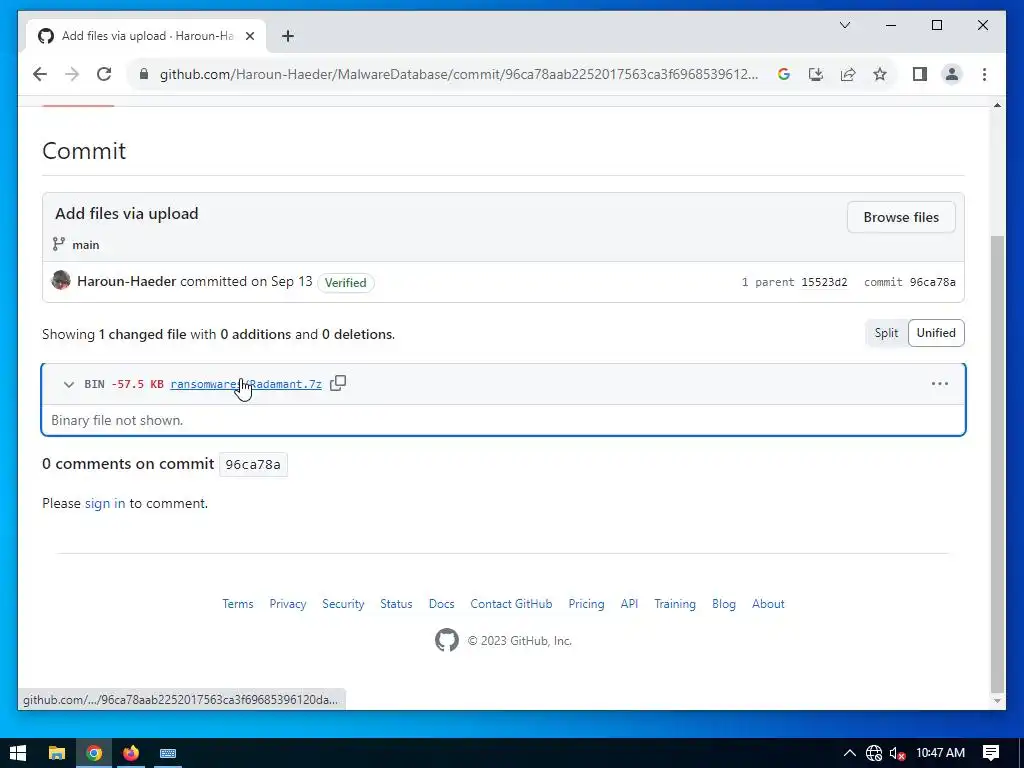Open the Security footer link

click(x=343, y=604)
